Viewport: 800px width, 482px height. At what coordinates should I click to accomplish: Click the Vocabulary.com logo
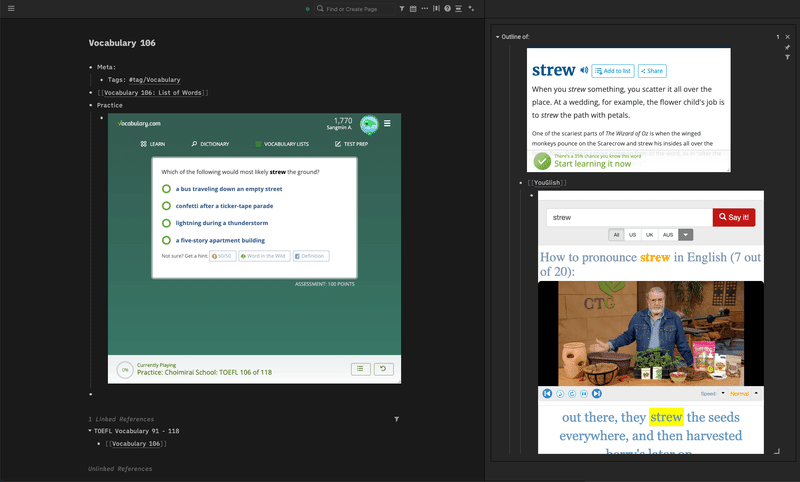139,123
